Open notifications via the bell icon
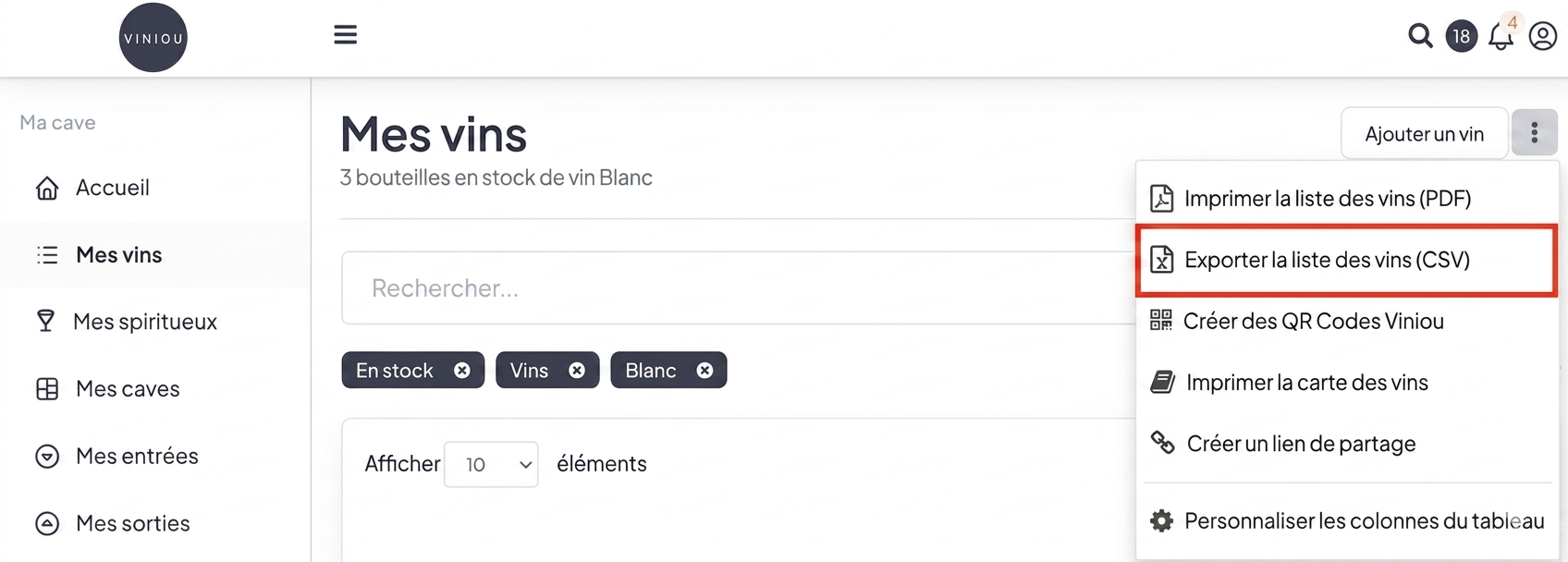Viewport: 1568px width, 562px height. 1500,36
